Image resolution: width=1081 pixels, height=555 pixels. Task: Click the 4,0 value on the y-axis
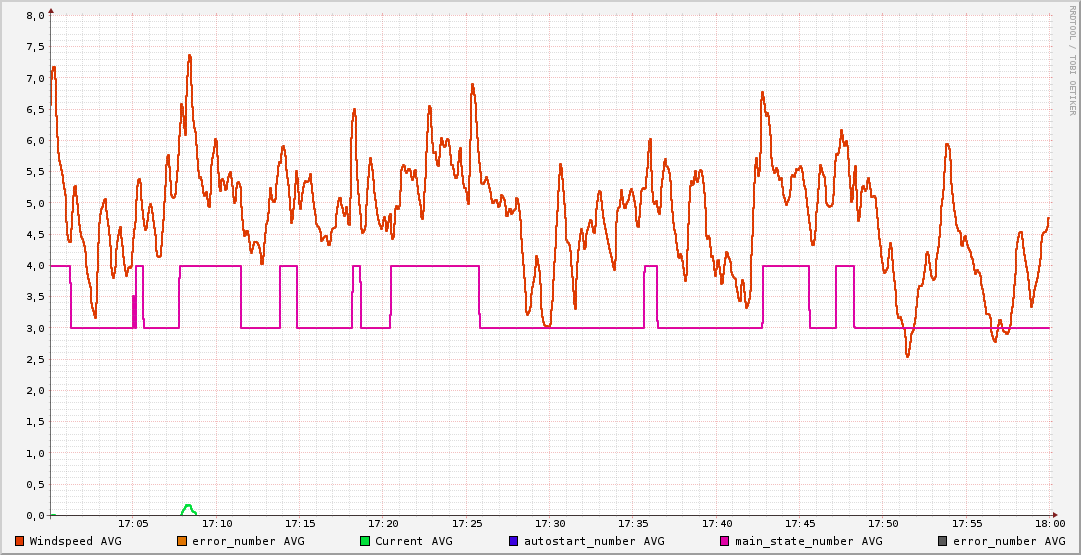pos(35,266)
